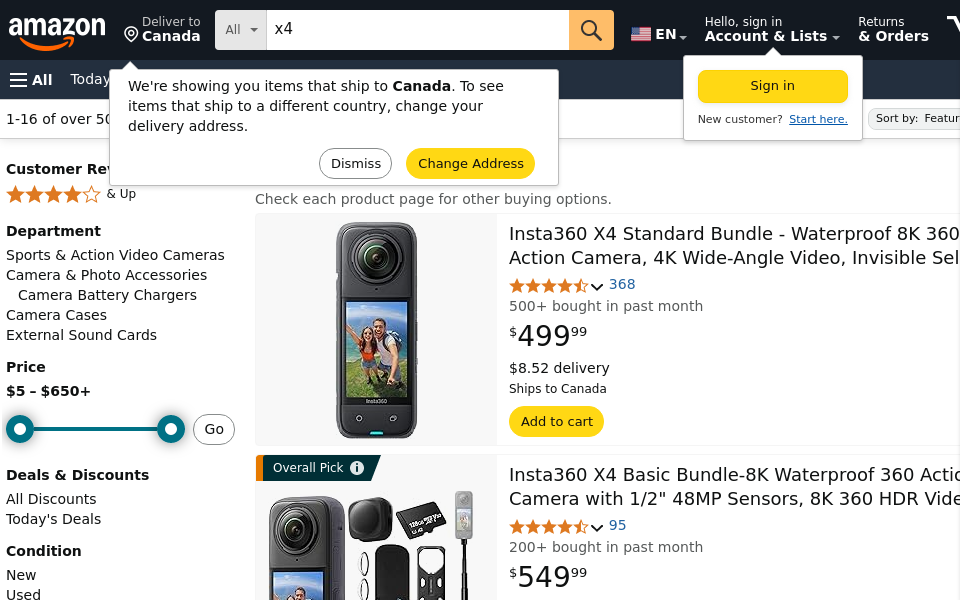Image resolution: width=960 pixels, height=600 pixels.
Task: Select Today's Deals in the navigation bar
Action: click(89, 79)
